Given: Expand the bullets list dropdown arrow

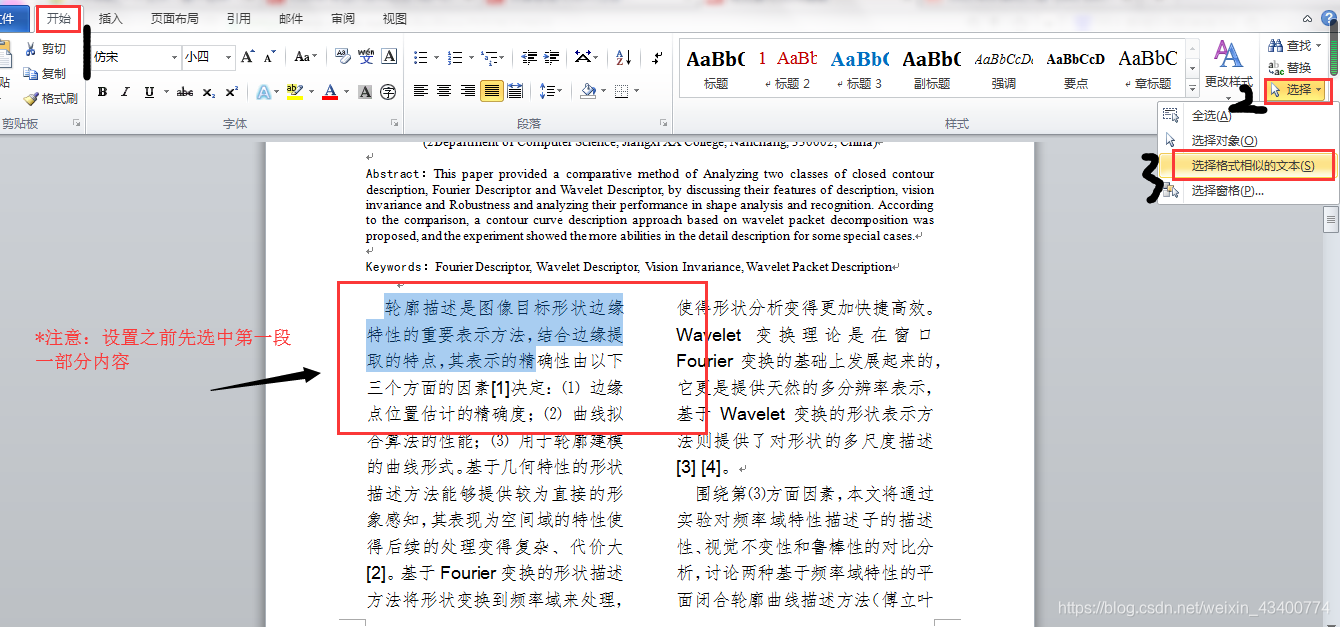Looking at the screenshot, I should 434,57.
